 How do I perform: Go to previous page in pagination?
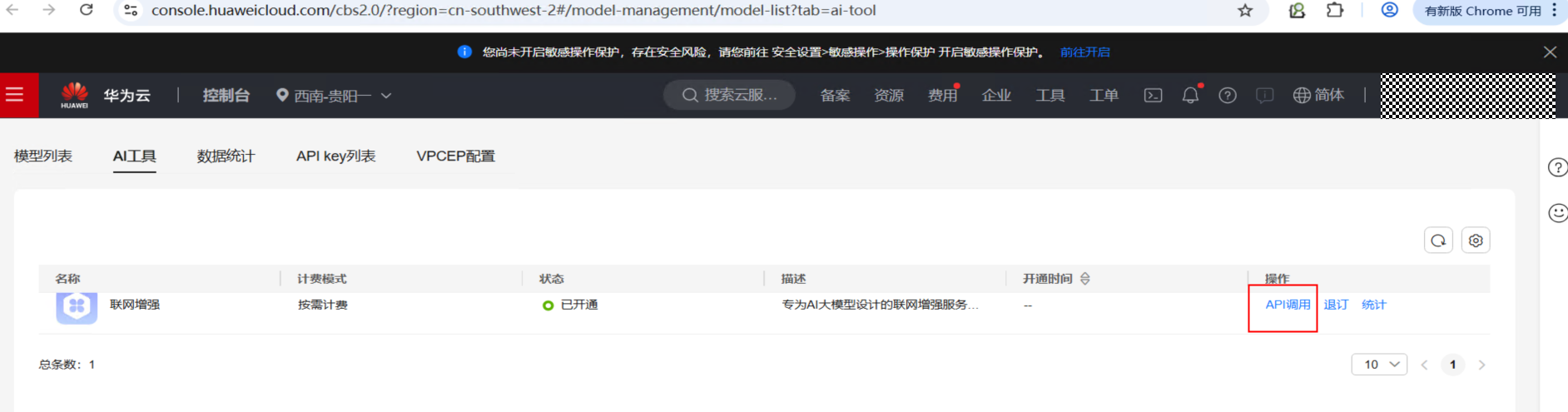(x=1424, y=365)
